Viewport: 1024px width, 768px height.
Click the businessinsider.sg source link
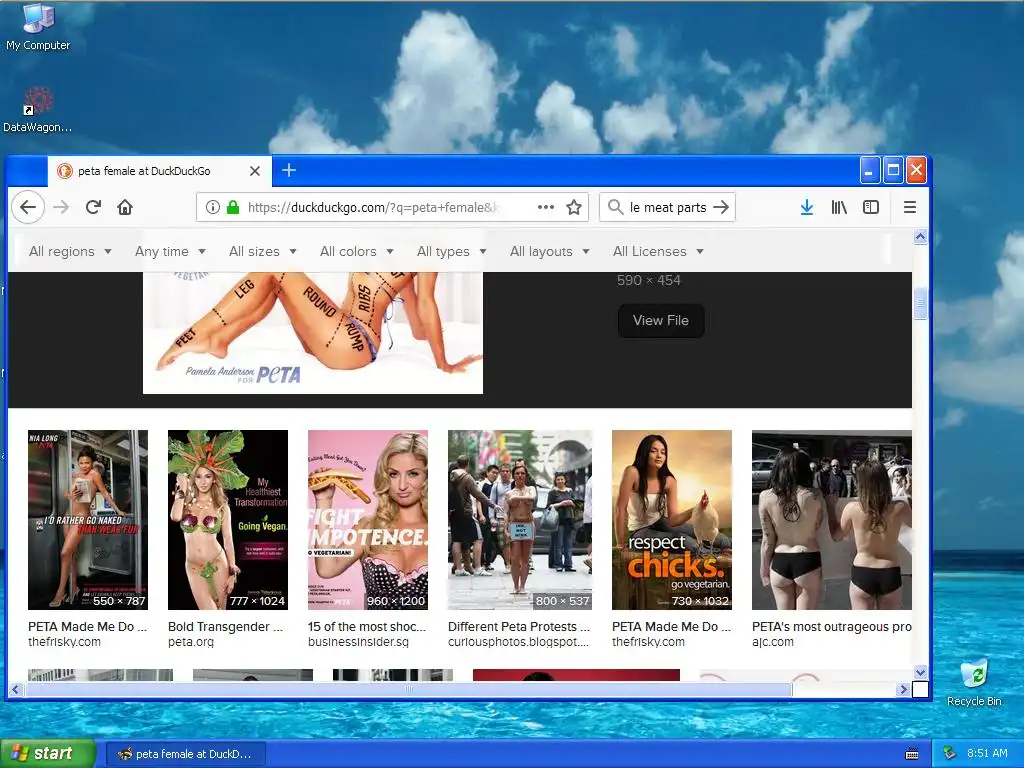pyautogui.click(x=359, y=642)
